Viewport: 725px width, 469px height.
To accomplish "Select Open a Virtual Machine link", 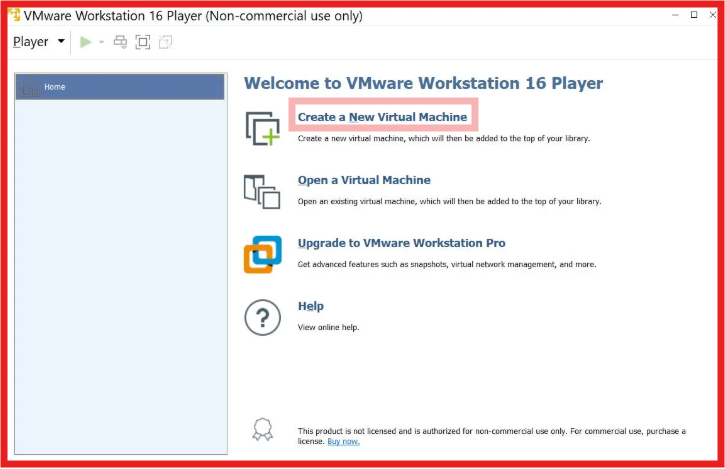I will (x=364, y=180).
